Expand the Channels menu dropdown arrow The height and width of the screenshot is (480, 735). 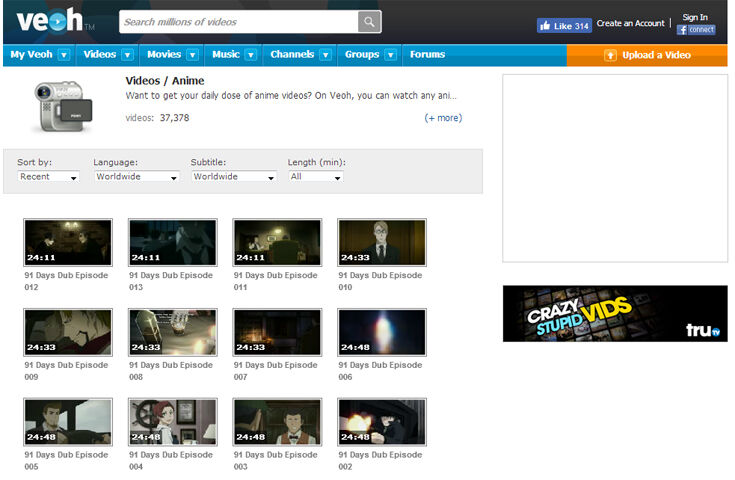[325, 55]
